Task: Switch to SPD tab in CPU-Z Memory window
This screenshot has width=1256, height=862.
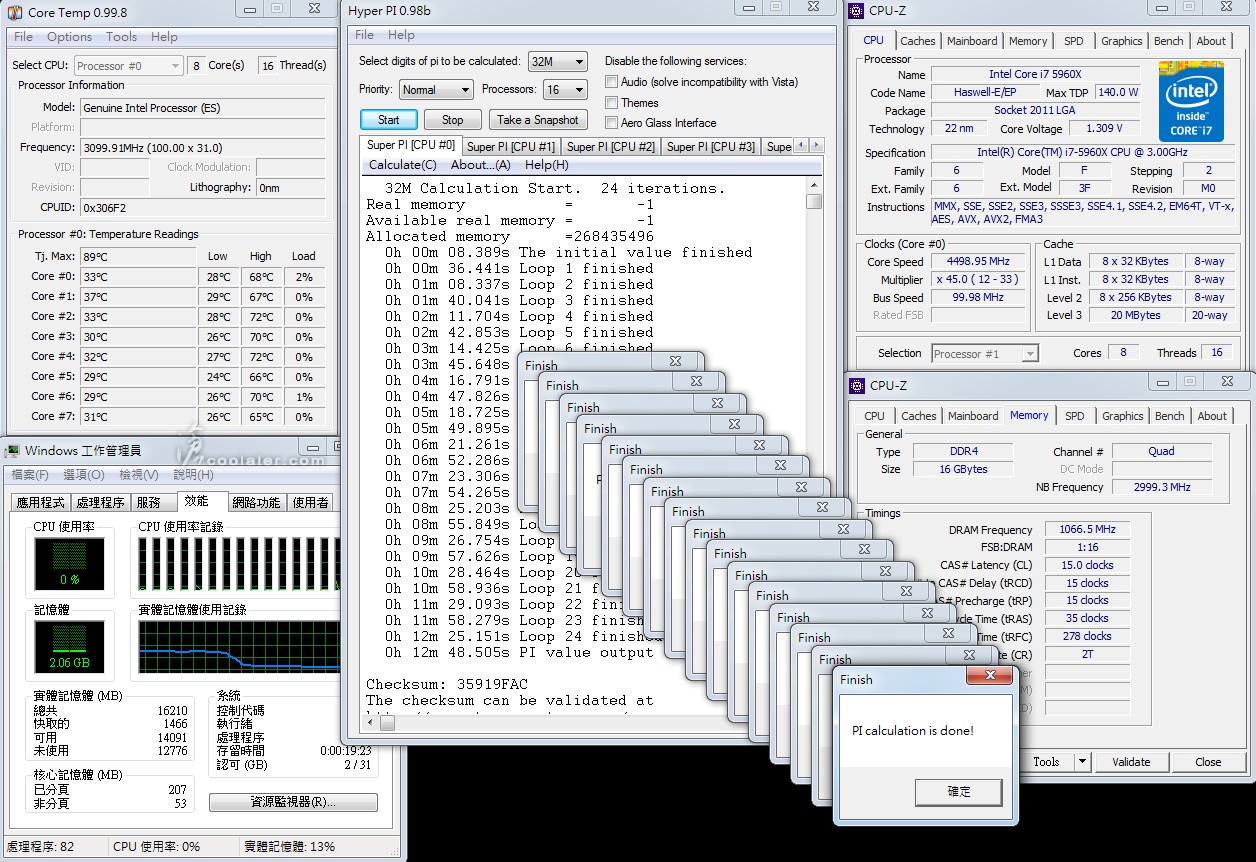Action: (1074, 416)
